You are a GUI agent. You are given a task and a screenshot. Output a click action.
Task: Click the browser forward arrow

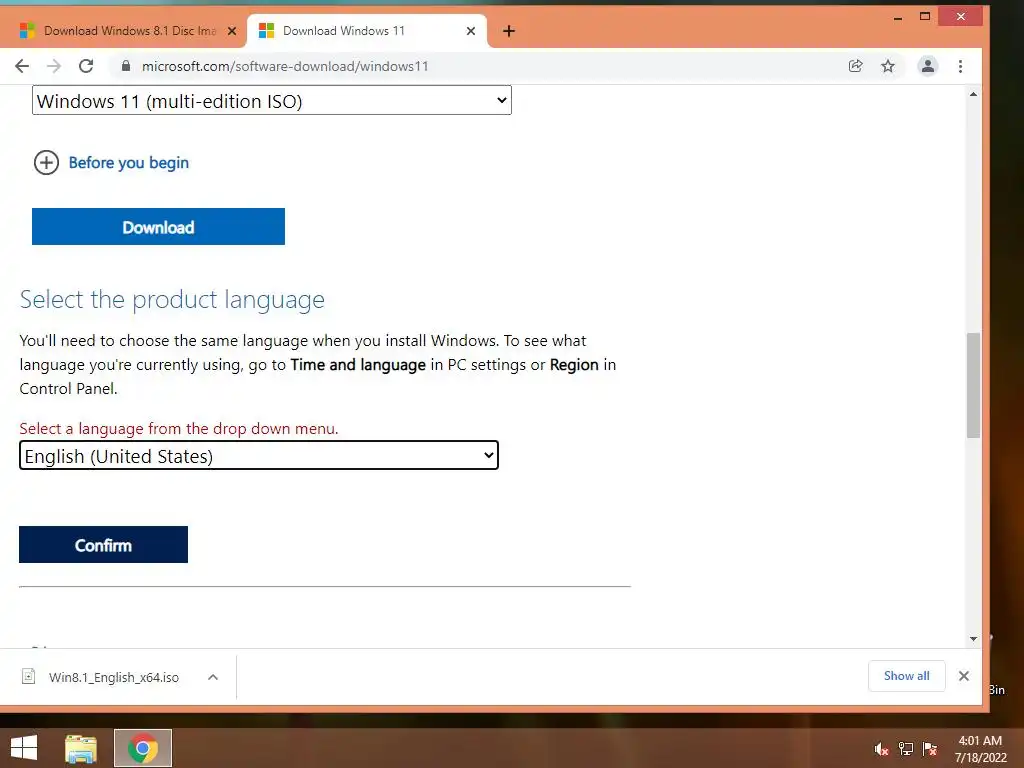(54, 66)
